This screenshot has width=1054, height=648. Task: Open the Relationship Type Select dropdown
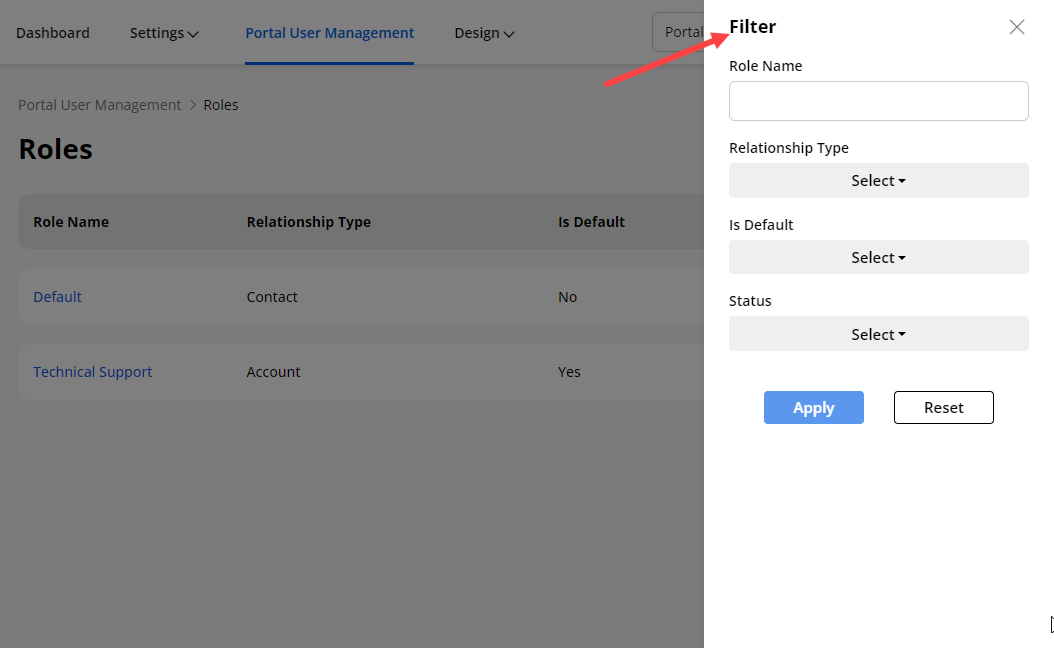point(878,181)
